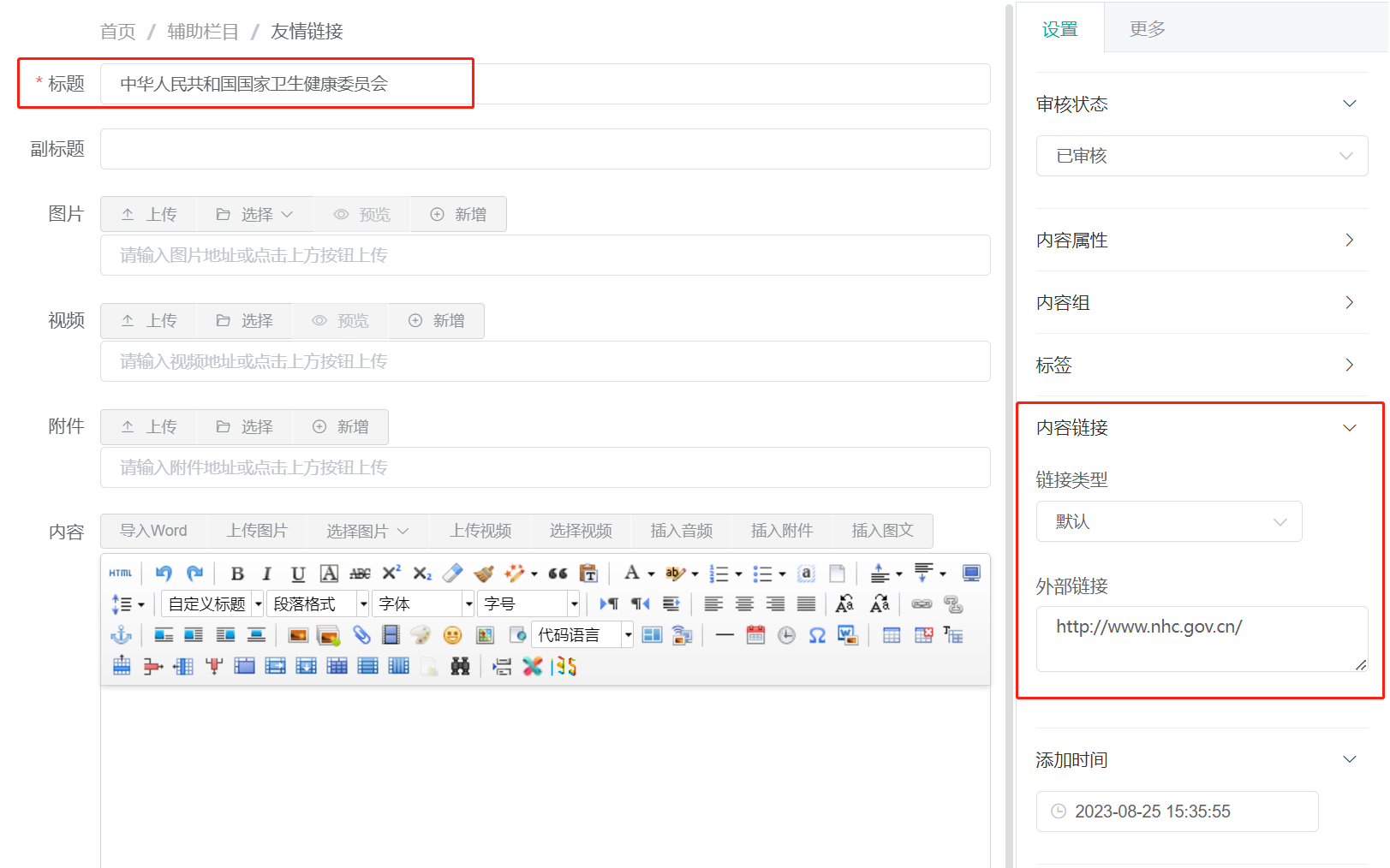The height and width of the screenshot is (868, 1390).
Task: Add an emoji to the content
Action: tap(453, 634)
